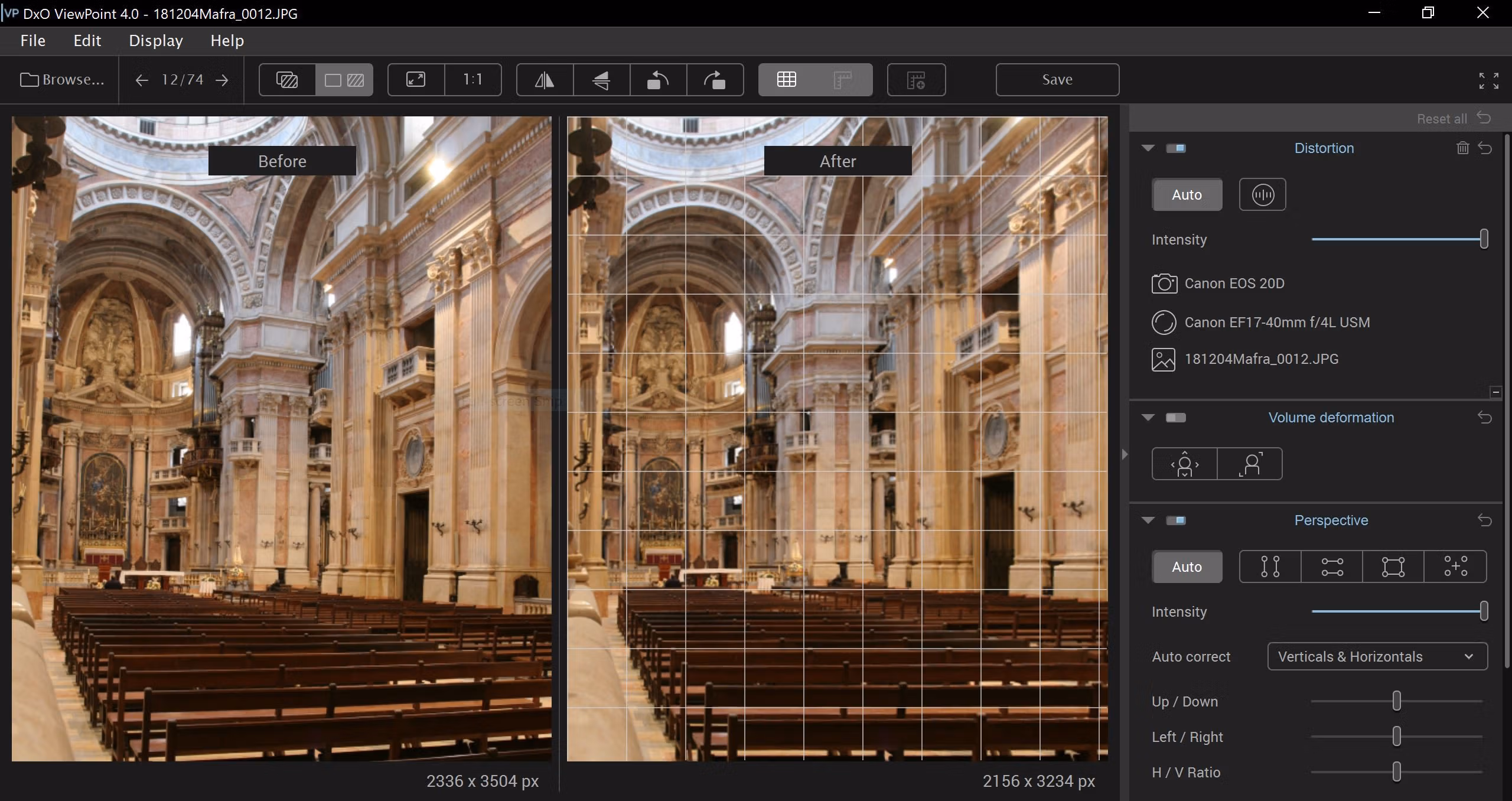
Task: Click minus collapse icon under Distortion
Action: coord(1495,392)
